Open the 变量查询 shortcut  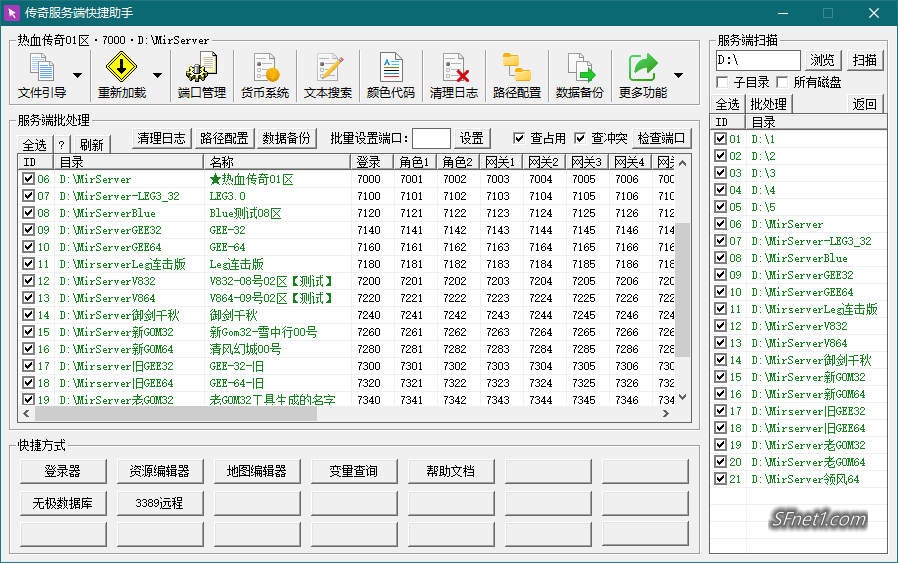pos(353,471)
